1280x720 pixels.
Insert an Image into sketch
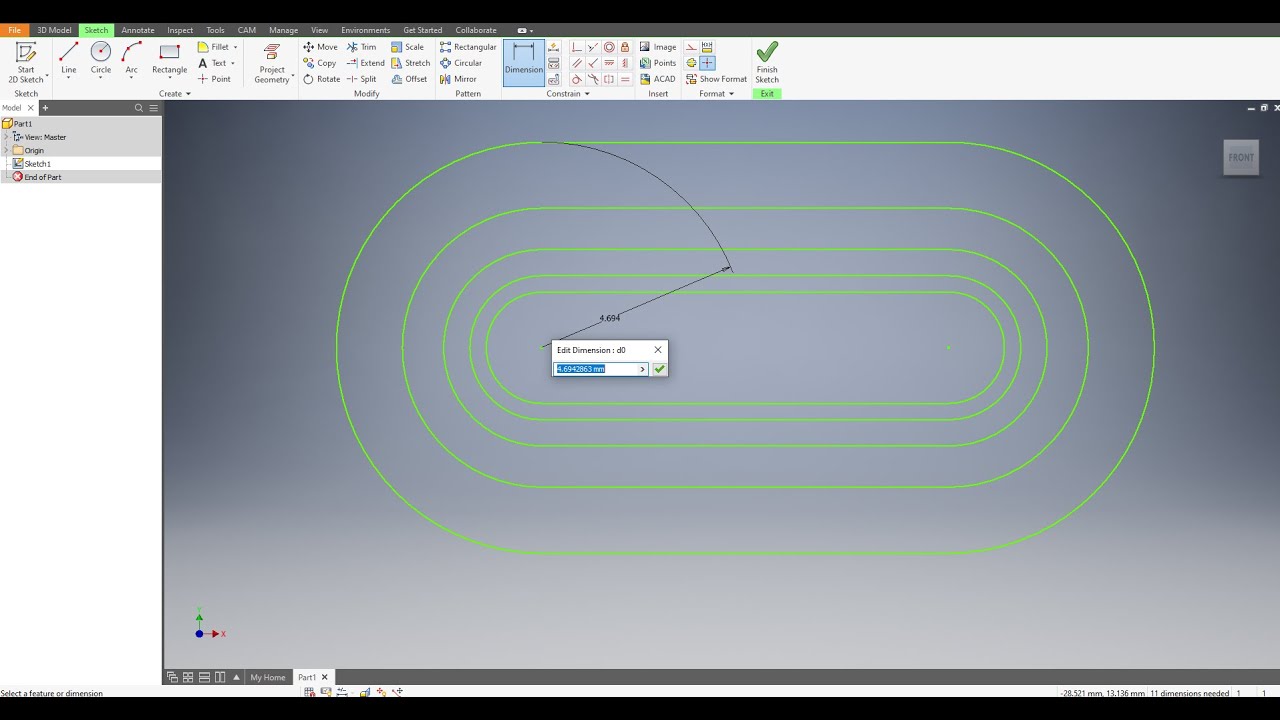pyautogui.click(x=658, y=47)
